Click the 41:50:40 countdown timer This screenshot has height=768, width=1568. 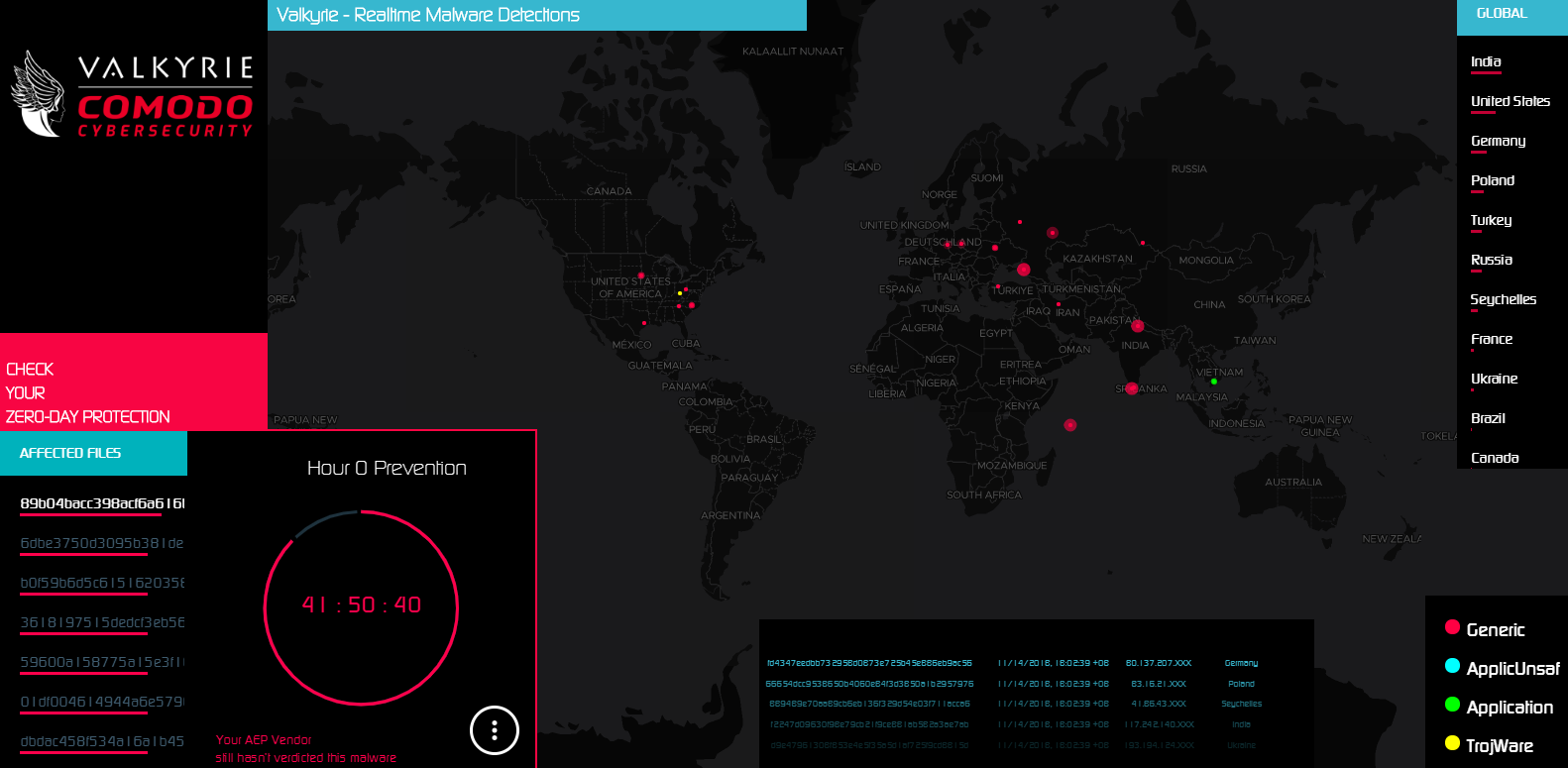pyautogui.click(x=362, y=604)
